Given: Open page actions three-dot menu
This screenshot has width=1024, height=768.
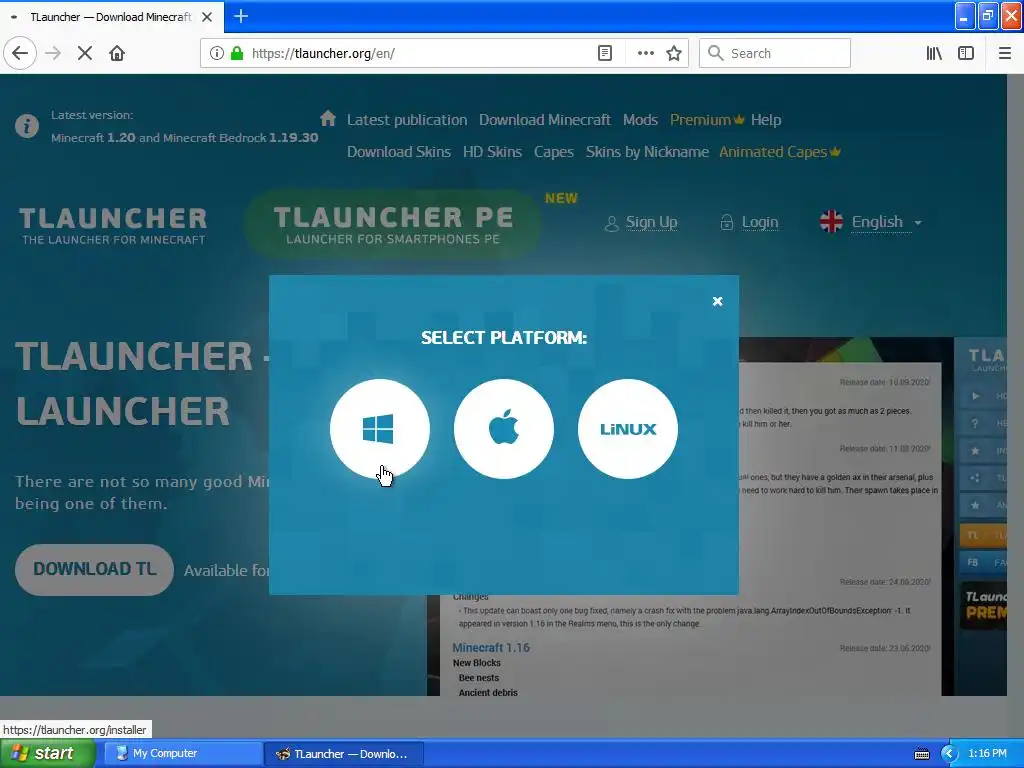Looking at the screenshot, I should [x=645, y=53].
